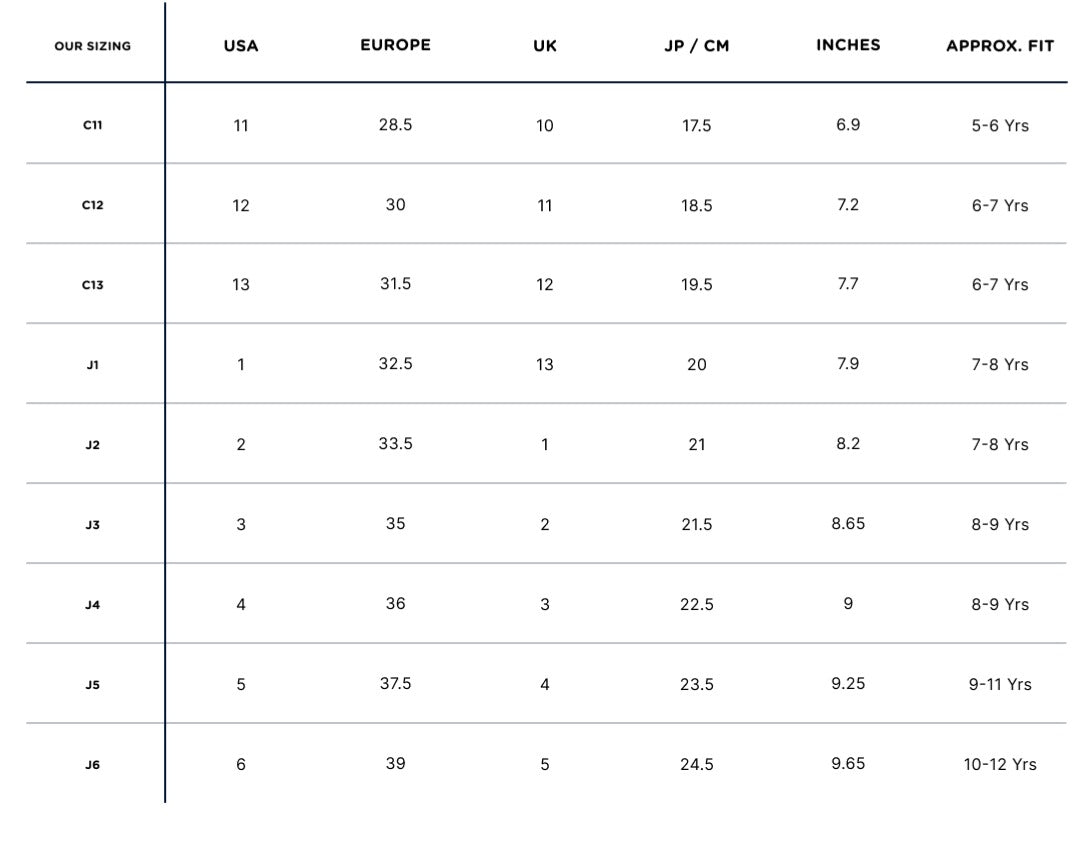Viewport: 1084px width, 842px height.
Task: Select the JP / CM column header
Action: pyautogui.click(x=696, y=46)
